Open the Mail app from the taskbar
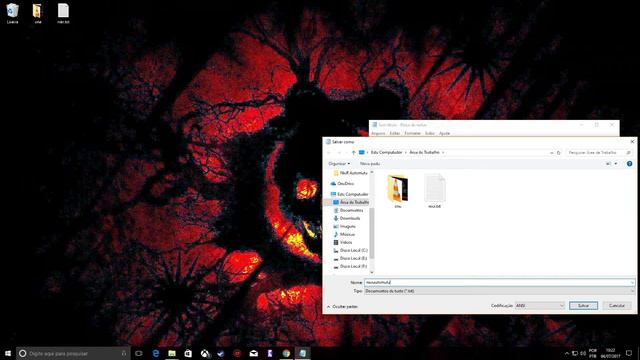Image resolution: width=640 pixels, height=360 pixels. click(253, 353)
